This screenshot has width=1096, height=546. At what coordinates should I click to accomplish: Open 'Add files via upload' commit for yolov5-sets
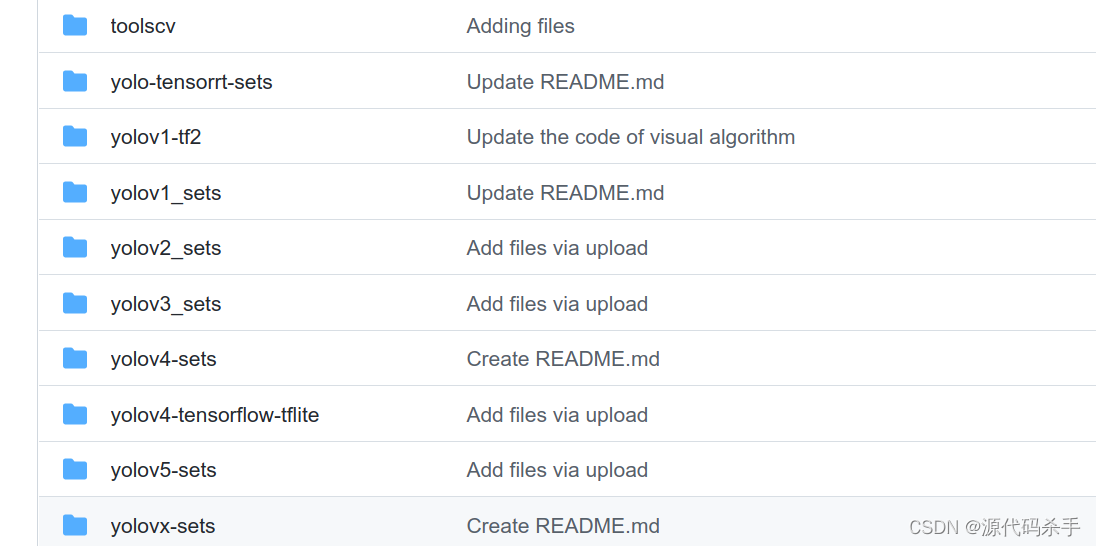[x=557, y=470]
